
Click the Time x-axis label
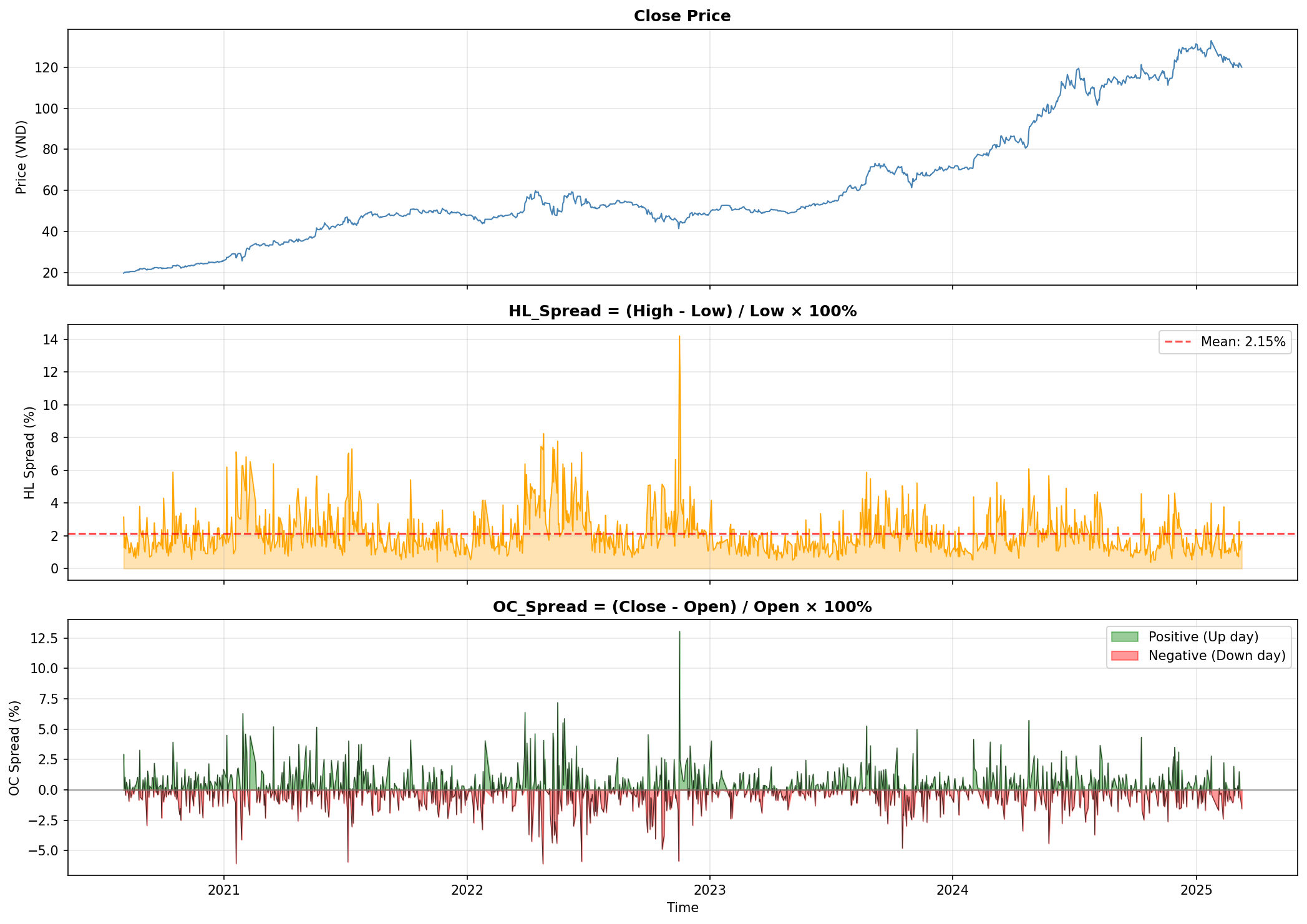682,908
